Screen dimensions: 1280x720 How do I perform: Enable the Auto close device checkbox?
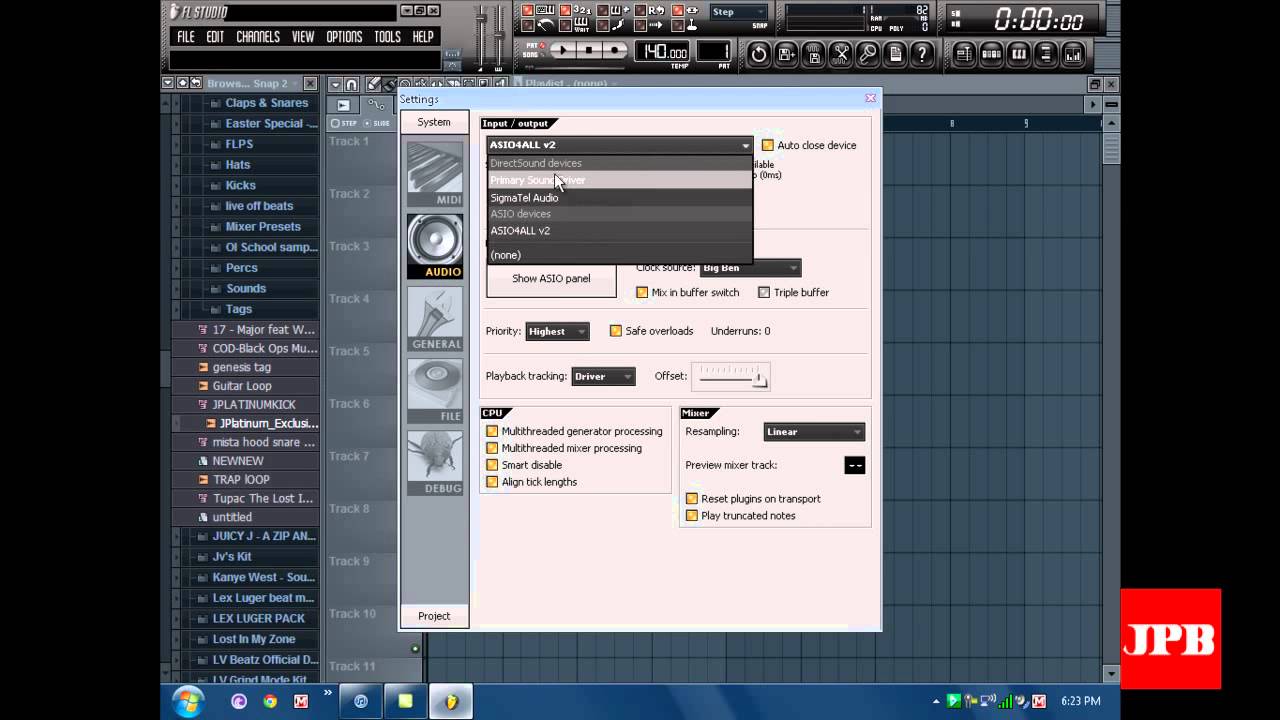(x=768, y=145)
